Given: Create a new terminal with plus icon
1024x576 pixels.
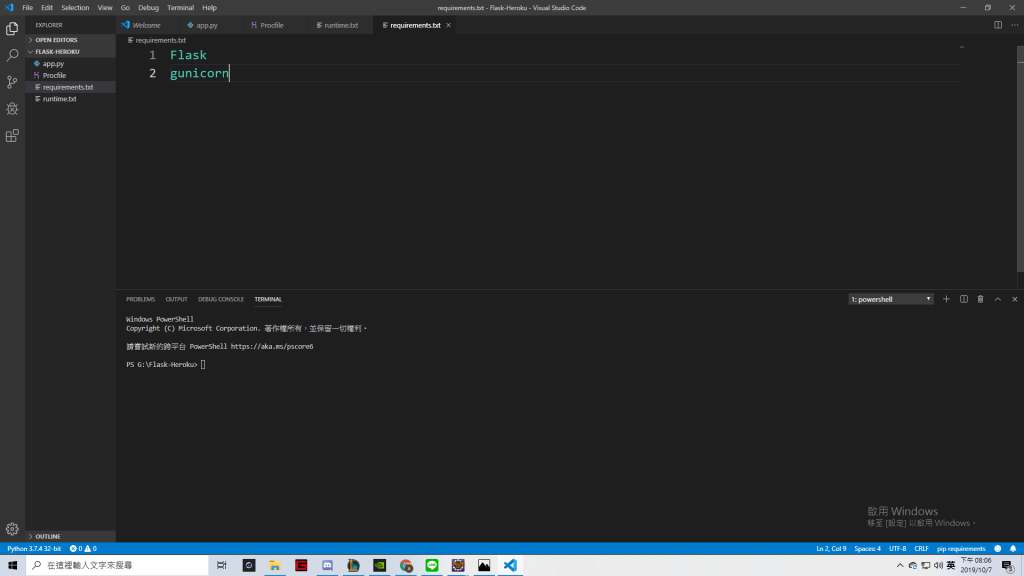Looking at the screenshot, I should pos(946,299).
